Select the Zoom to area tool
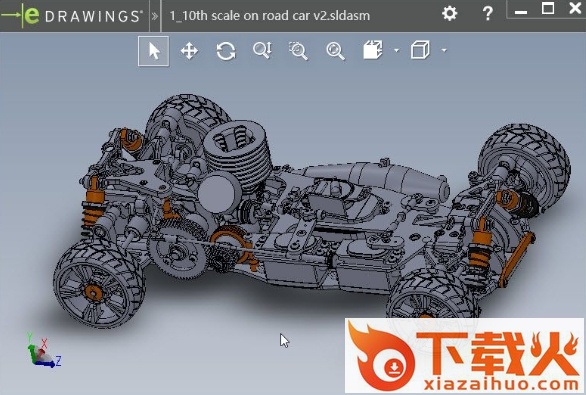The height and width of the screenshot is (395, 586). coord(298,51)
